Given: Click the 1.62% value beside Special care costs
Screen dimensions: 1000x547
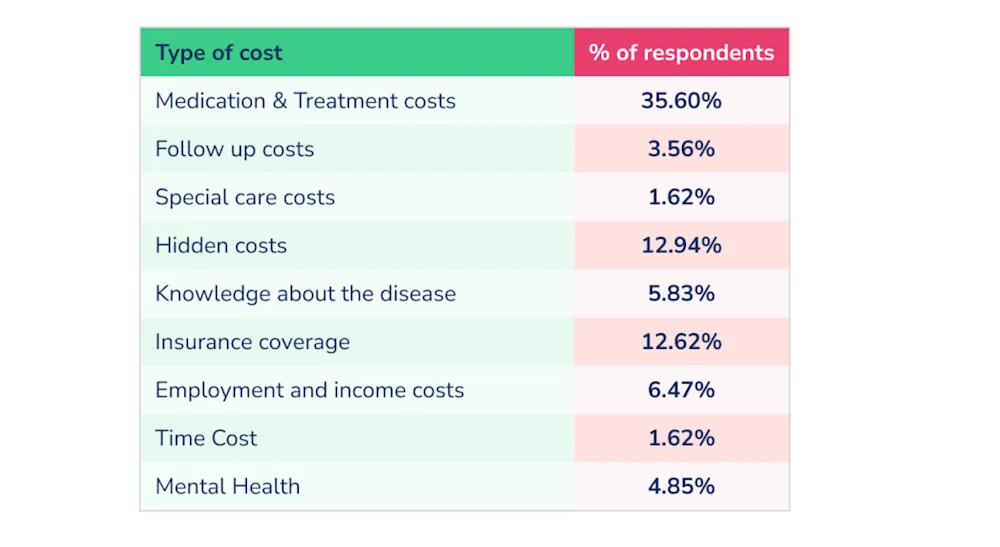Looking at the screenshot, I should (681, 197).
